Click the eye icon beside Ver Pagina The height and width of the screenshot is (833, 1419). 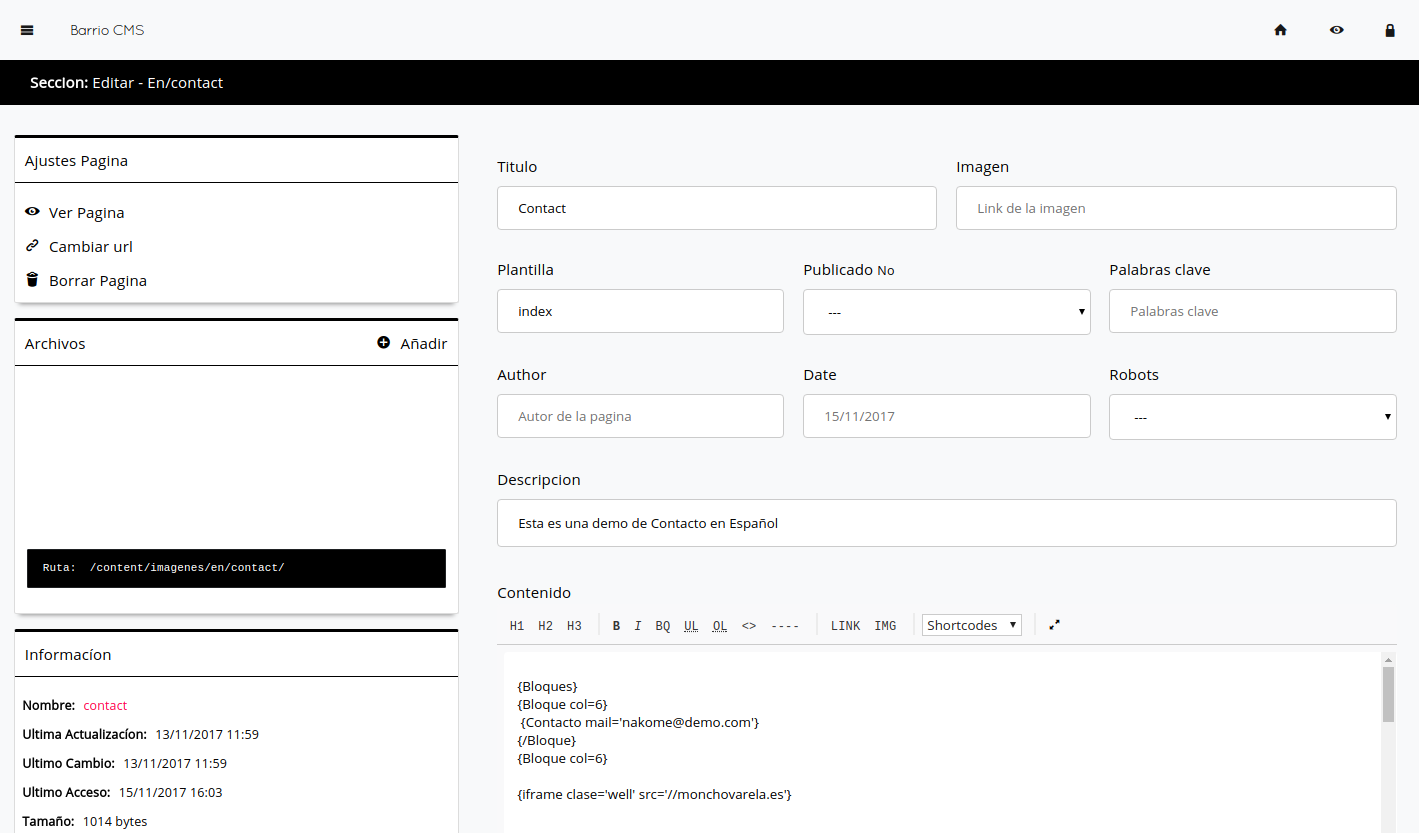point(32,212)
